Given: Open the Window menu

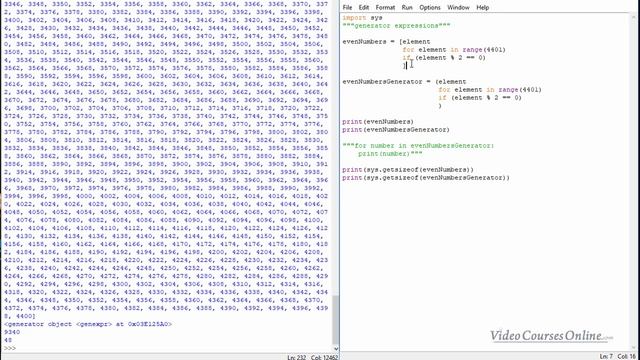Looking at the screenshot, I should click(x=458, y=7).
